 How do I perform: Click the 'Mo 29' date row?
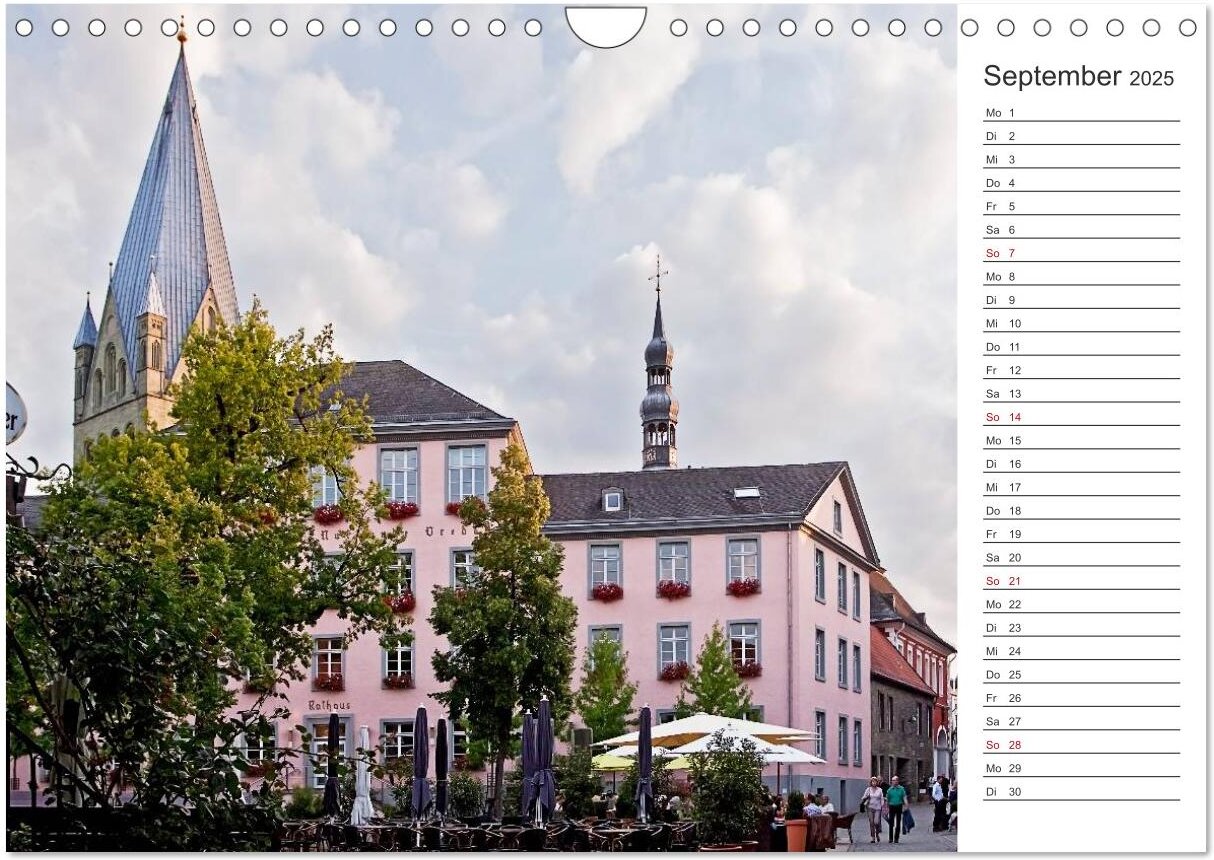tap(1081, 768)
